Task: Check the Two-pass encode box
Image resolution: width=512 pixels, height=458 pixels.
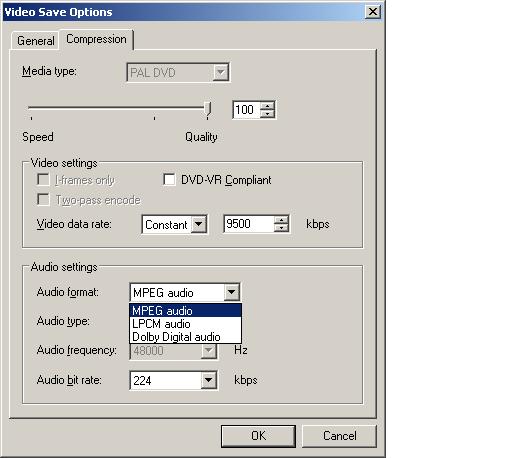Action: click(43, 200)
